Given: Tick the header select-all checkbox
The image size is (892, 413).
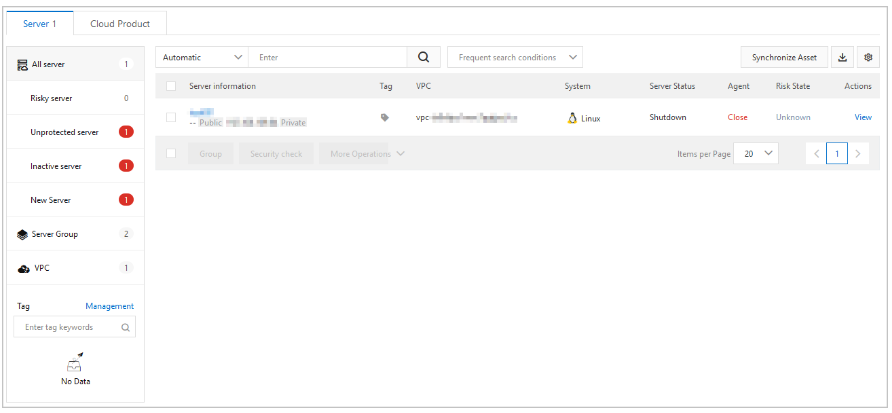Looking at the screenshot, I should point(171,86).
